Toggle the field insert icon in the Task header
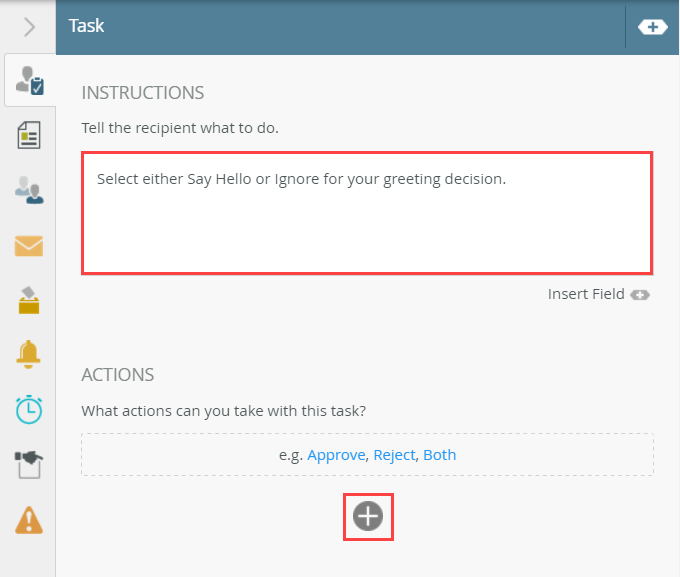This screenshot has width=680, height=577. click(x=652, y=27)
